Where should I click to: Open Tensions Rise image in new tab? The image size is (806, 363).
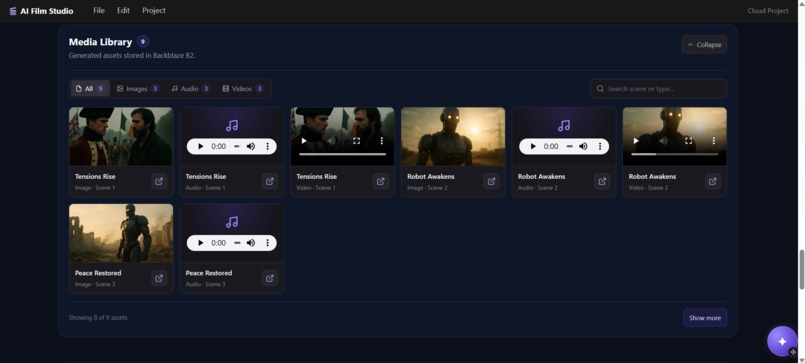159,181
